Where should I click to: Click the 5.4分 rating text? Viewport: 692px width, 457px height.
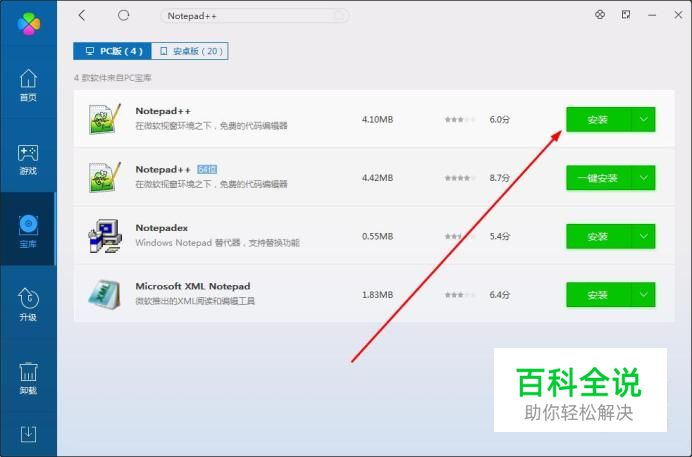coord(500,236)
